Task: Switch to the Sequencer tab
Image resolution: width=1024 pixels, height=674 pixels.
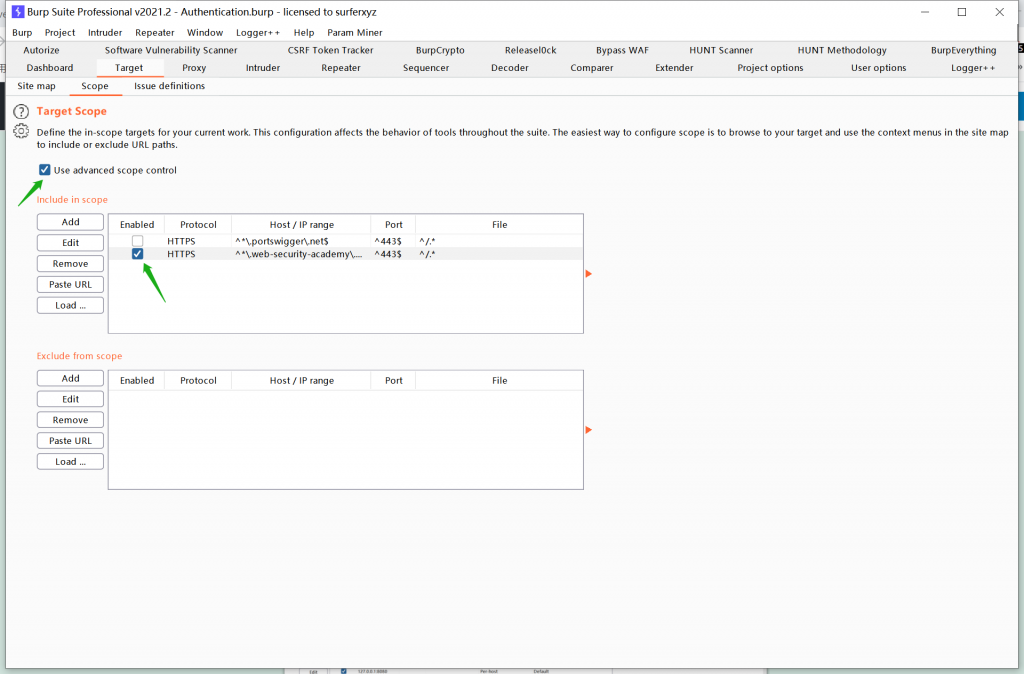Action: pos(426,68)
